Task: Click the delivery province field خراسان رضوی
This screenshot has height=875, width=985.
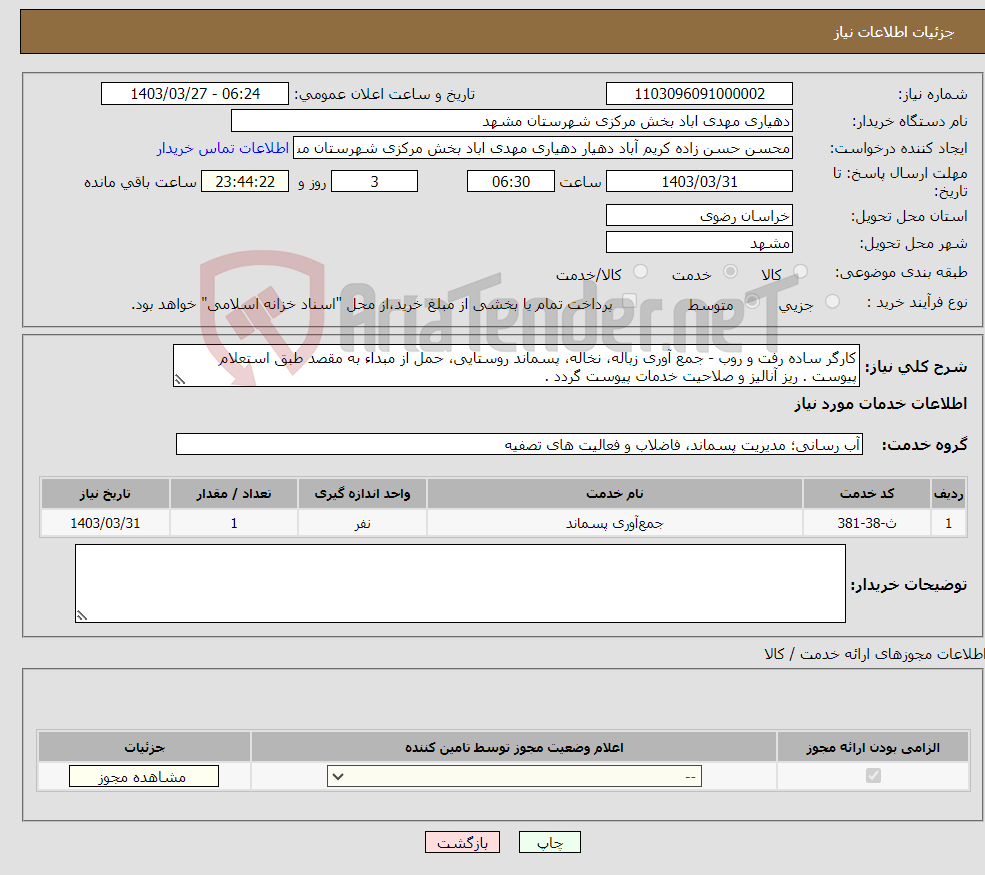Action: point(699,215)
